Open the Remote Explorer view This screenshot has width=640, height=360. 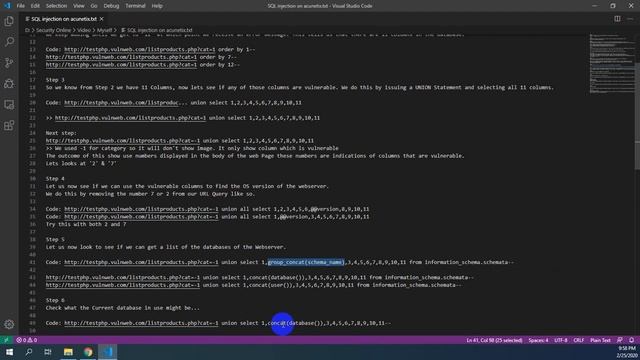(9, 104)
